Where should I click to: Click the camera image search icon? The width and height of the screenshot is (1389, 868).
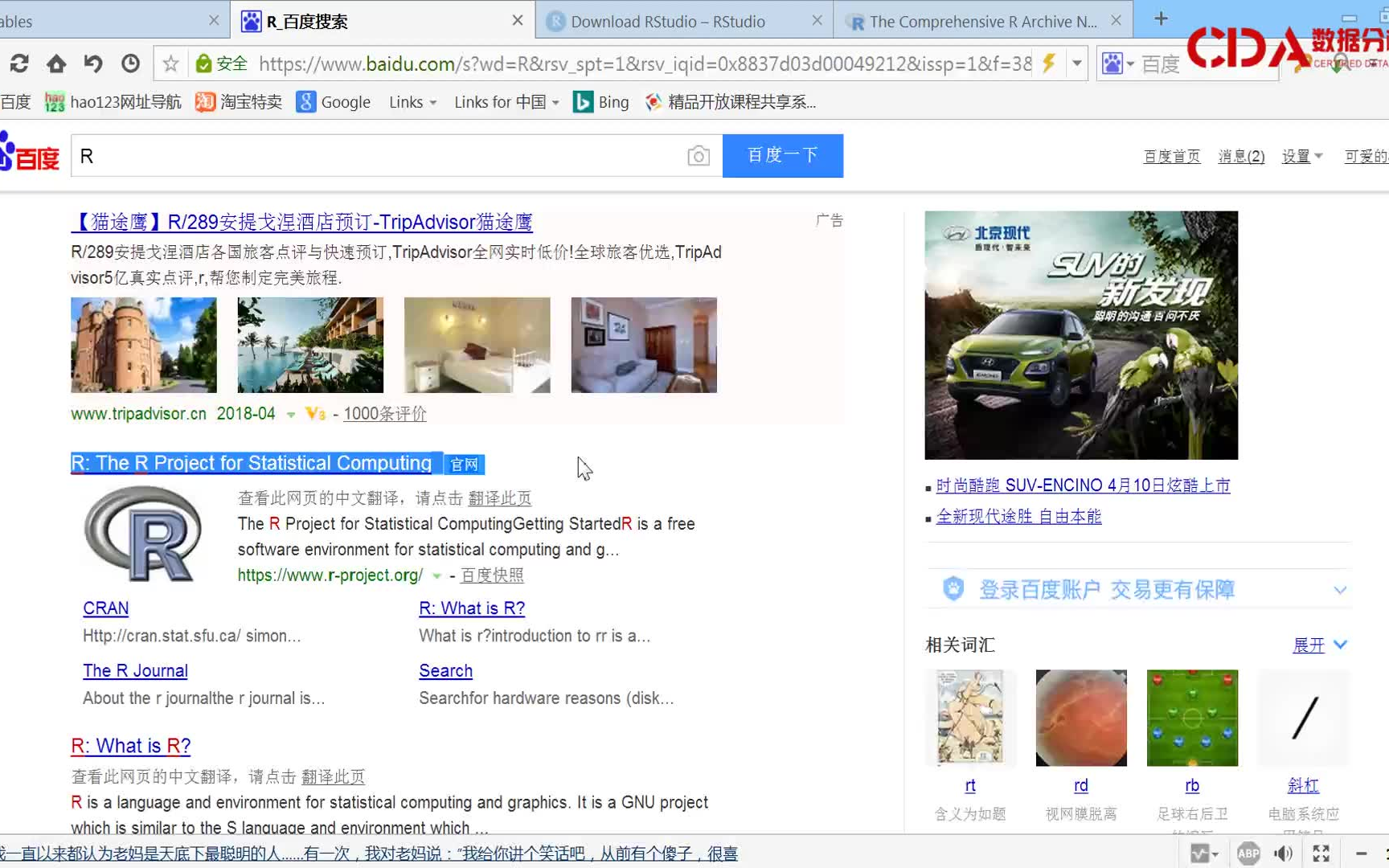coord(699,156)
